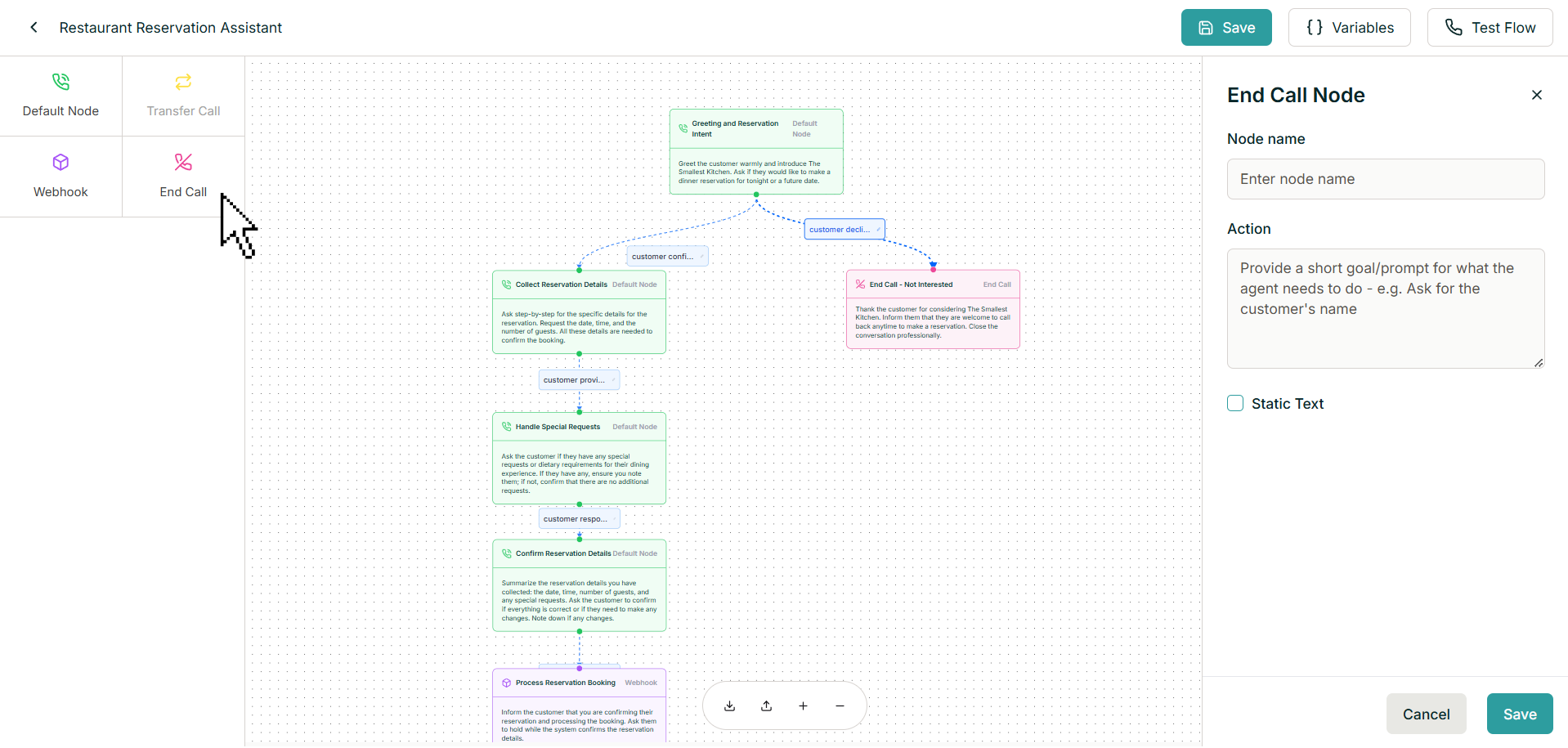The image size is (1568, 748).
Task: Click the phone icon on Confirm Reservation Details node
Action: pyautogui.click(x=507, y=553)
